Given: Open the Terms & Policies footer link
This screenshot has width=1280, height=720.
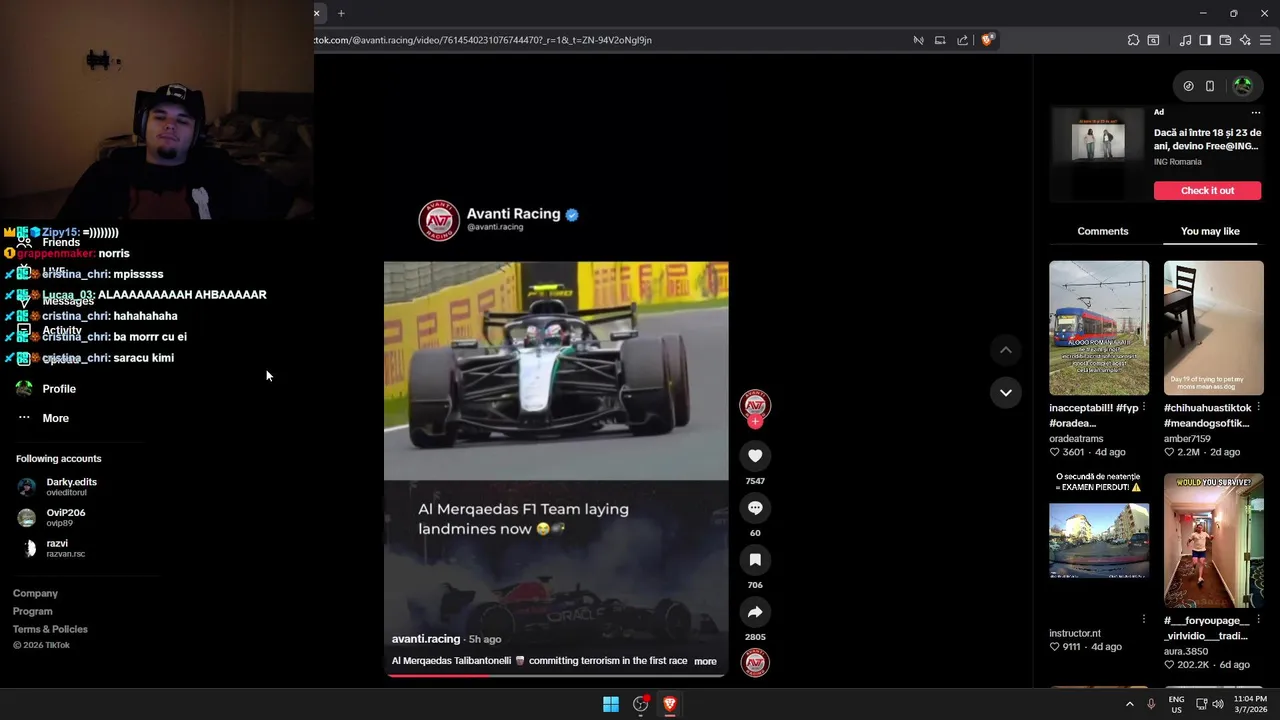Looking at the screenshot, I should (x=50, y=629).
